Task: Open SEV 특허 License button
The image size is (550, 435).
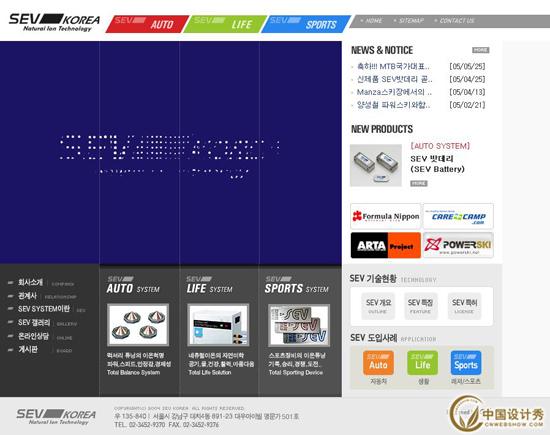Action: pyautogui.click(x=464, y=306)
